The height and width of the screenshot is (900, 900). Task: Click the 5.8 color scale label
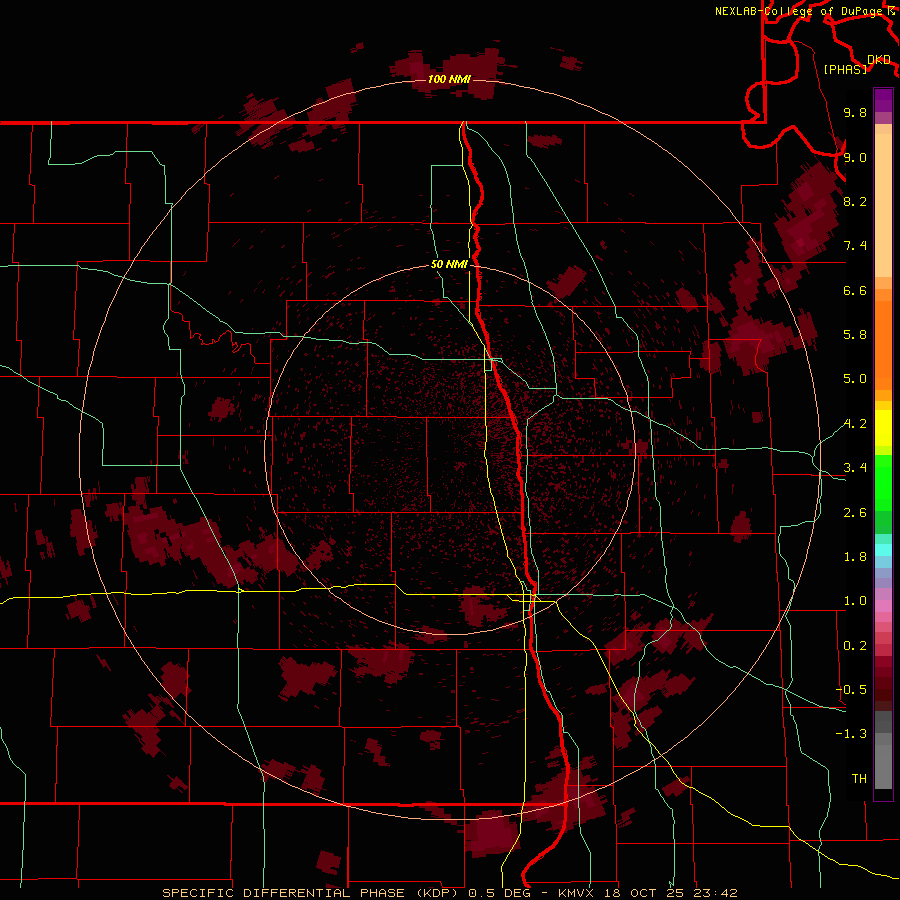click(x=855, y=335)
